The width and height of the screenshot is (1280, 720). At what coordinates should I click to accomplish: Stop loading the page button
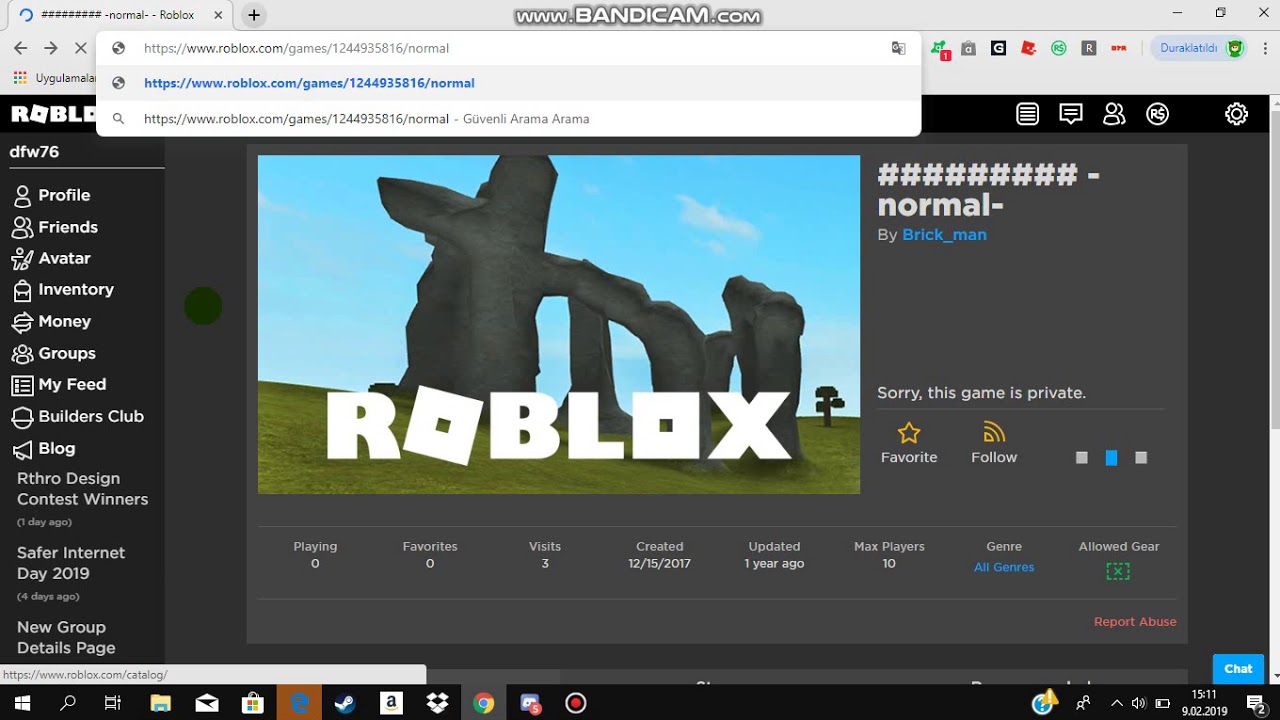(81, 48)
